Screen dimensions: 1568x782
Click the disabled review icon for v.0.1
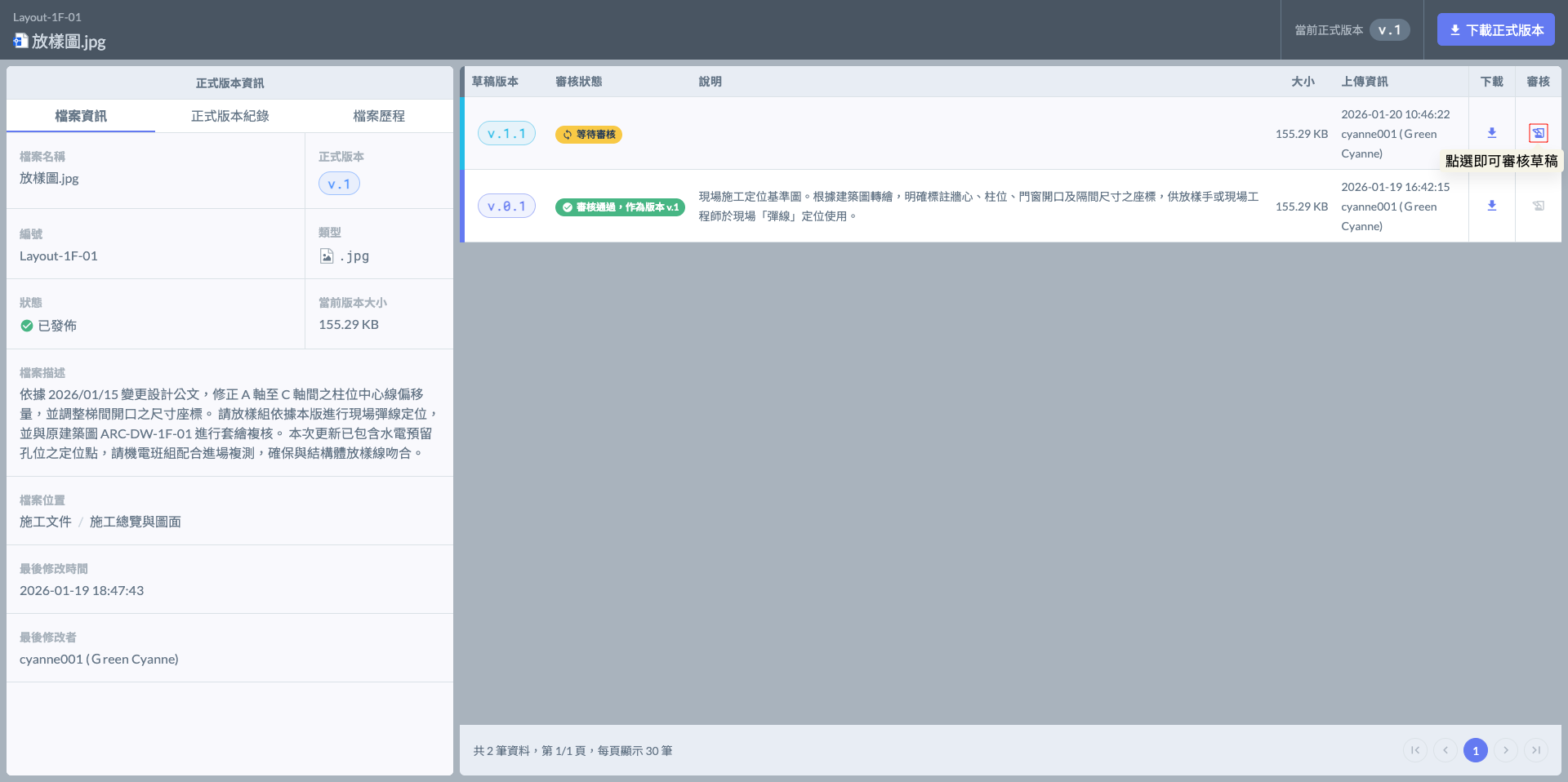tap(1538, 206)
